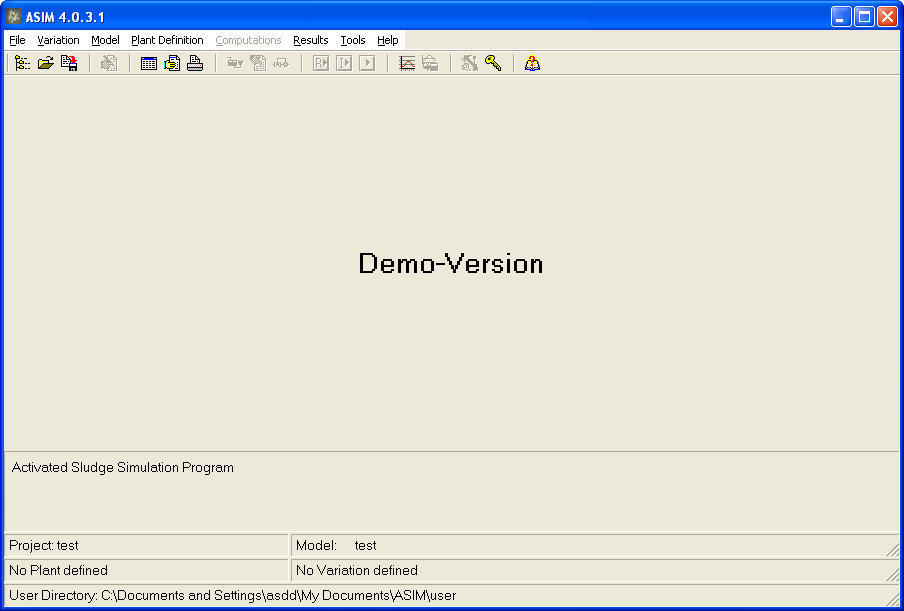Open a file with the folder icon
The image size is (904, 611).
coord(46,63)
